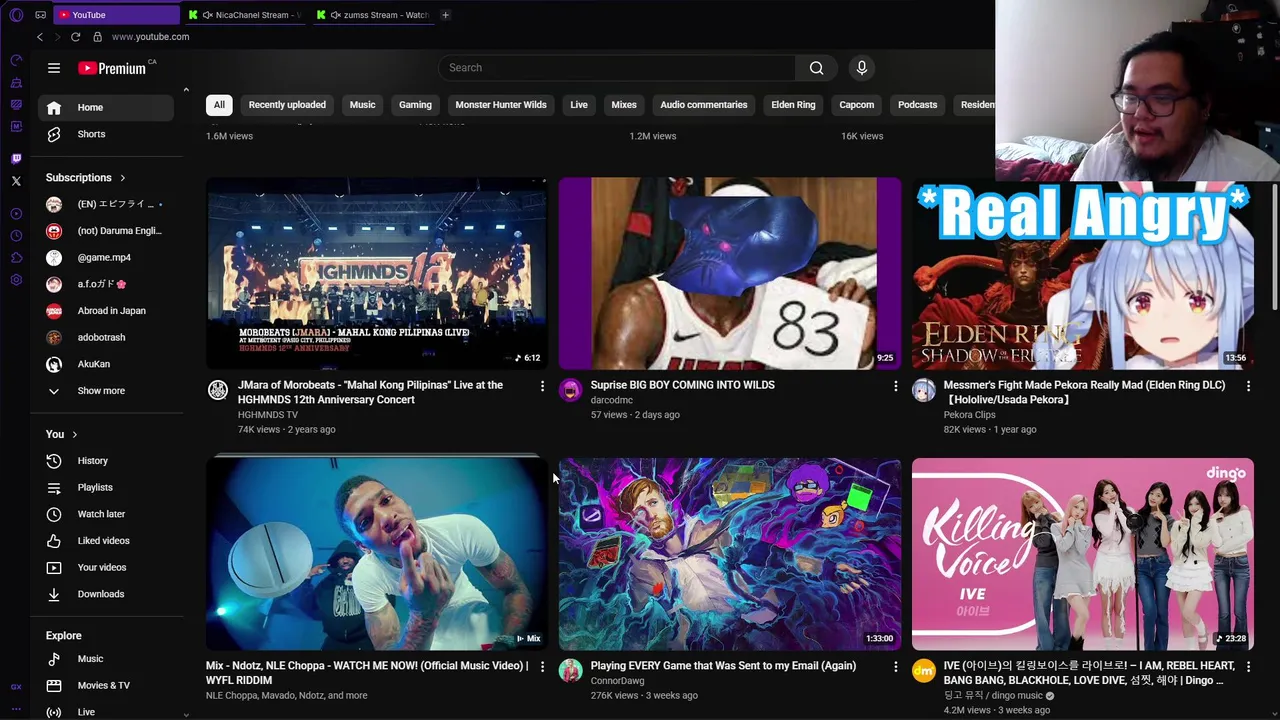Click HGHMNDS TV channel avatar
The height and width of the screenshot is (720, 1280).
pos(217,390)
